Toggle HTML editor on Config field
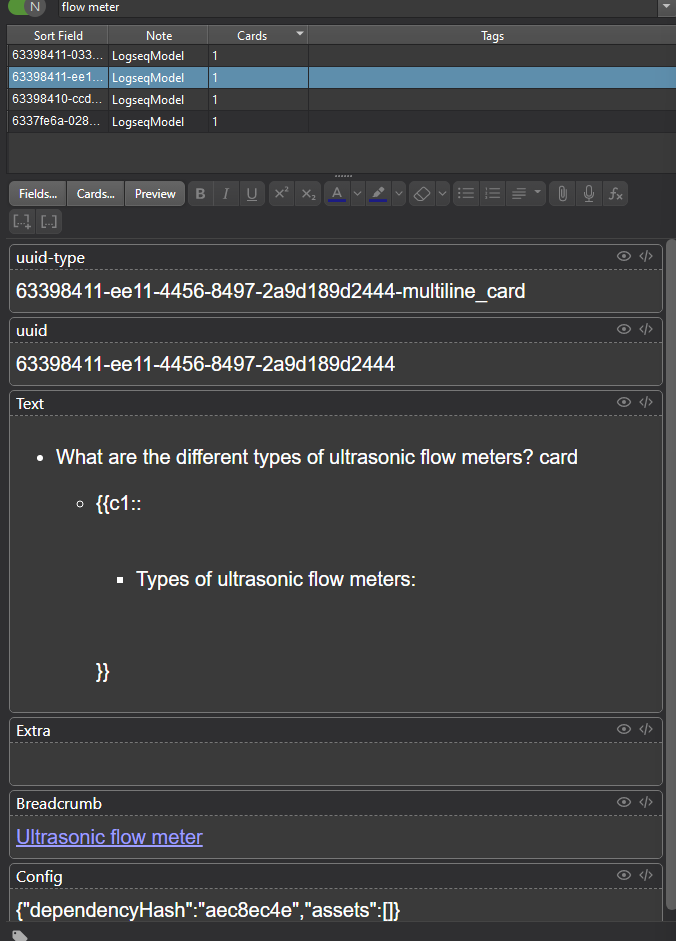The image size is (676, 941). click(x=646, y=876)
